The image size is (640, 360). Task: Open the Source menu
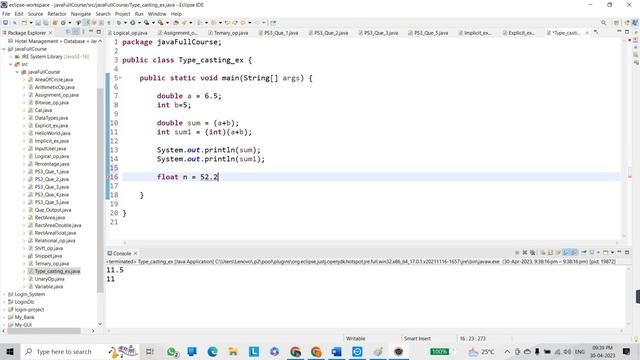(x=35, y=14)
